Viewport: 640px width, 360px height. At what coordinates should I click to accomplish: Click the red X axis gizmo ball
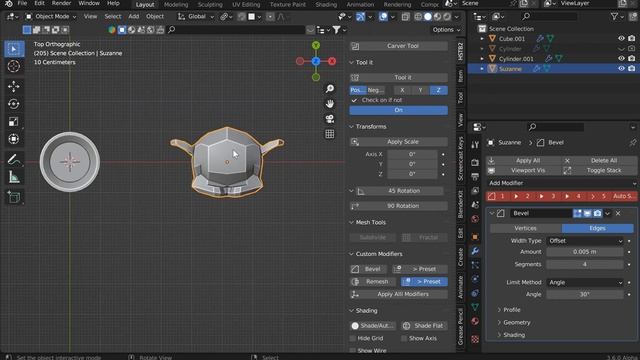click(332, 61)
